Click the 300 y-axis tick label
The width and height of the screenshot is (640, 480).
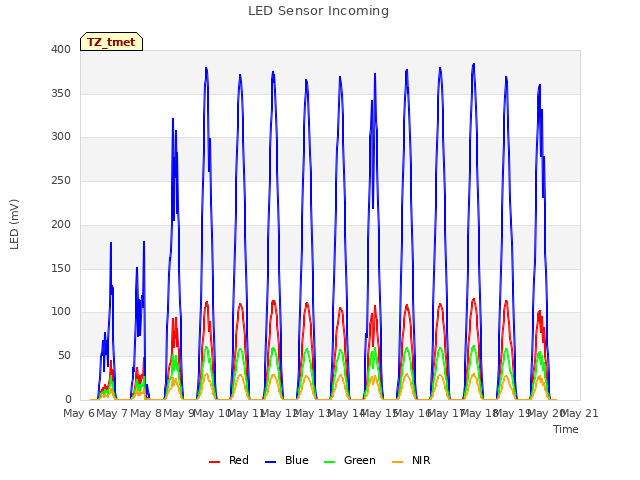61,137
